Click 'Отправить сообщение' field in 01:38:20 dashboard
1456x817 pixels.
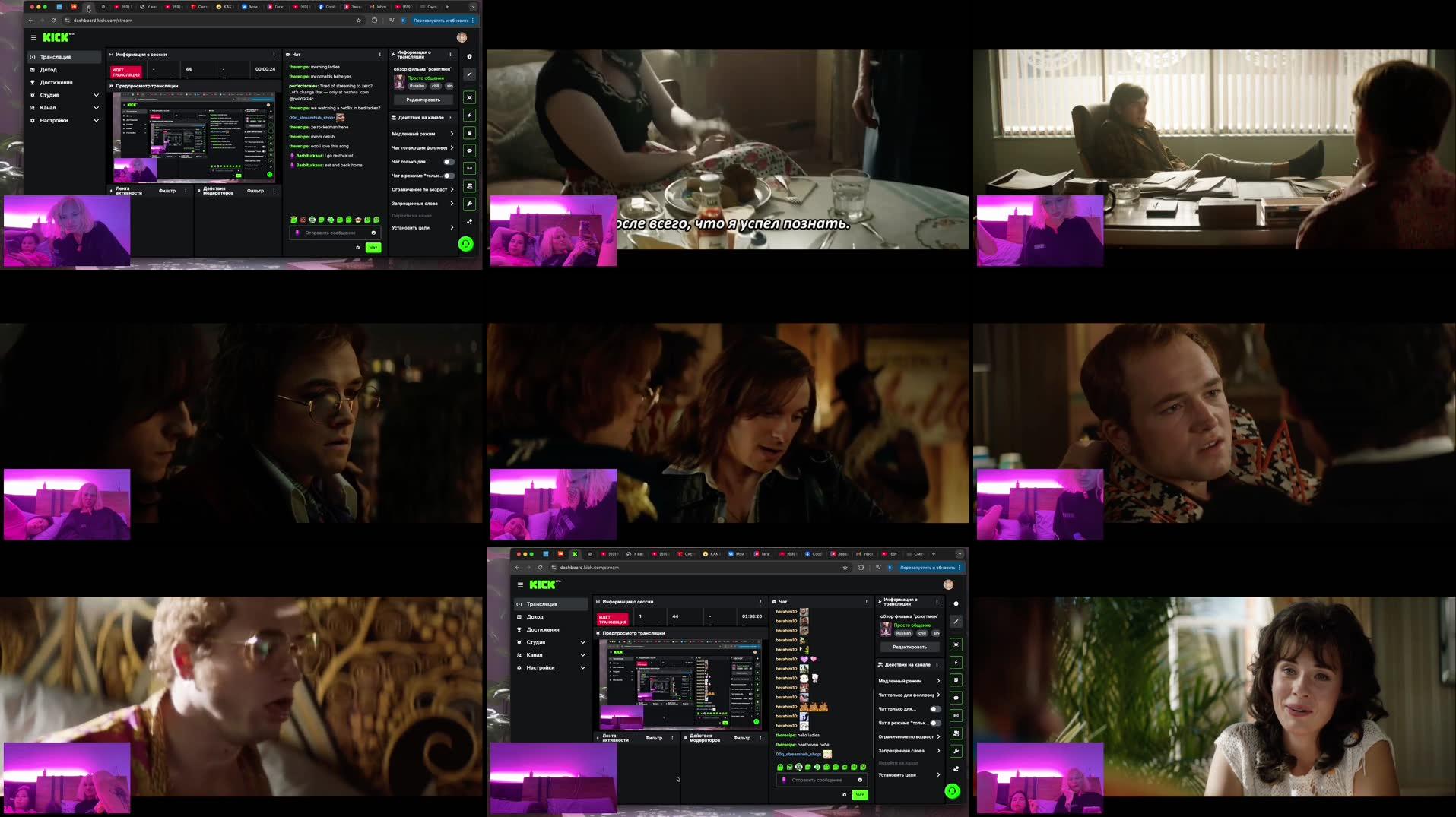[x=821, y=780]
